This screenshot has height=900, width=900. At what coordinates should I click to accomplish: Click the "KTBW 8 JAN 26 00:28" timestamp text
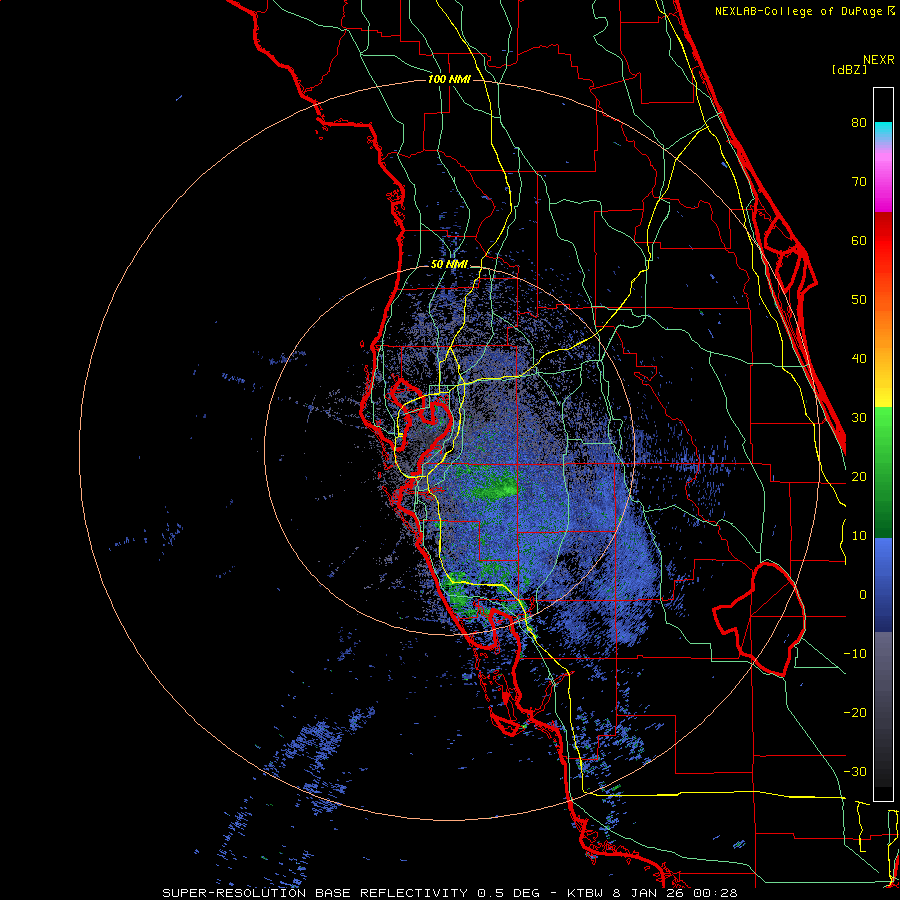tap(652, 893)
